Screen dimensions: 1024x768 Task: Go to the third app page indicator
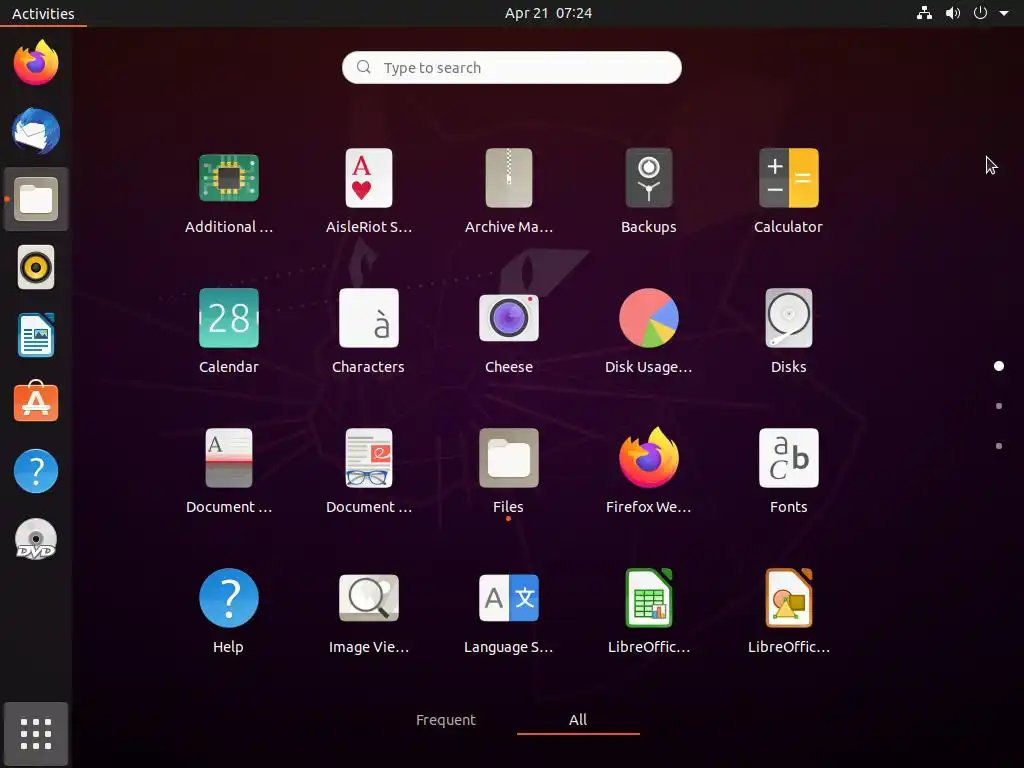(999, 446)
